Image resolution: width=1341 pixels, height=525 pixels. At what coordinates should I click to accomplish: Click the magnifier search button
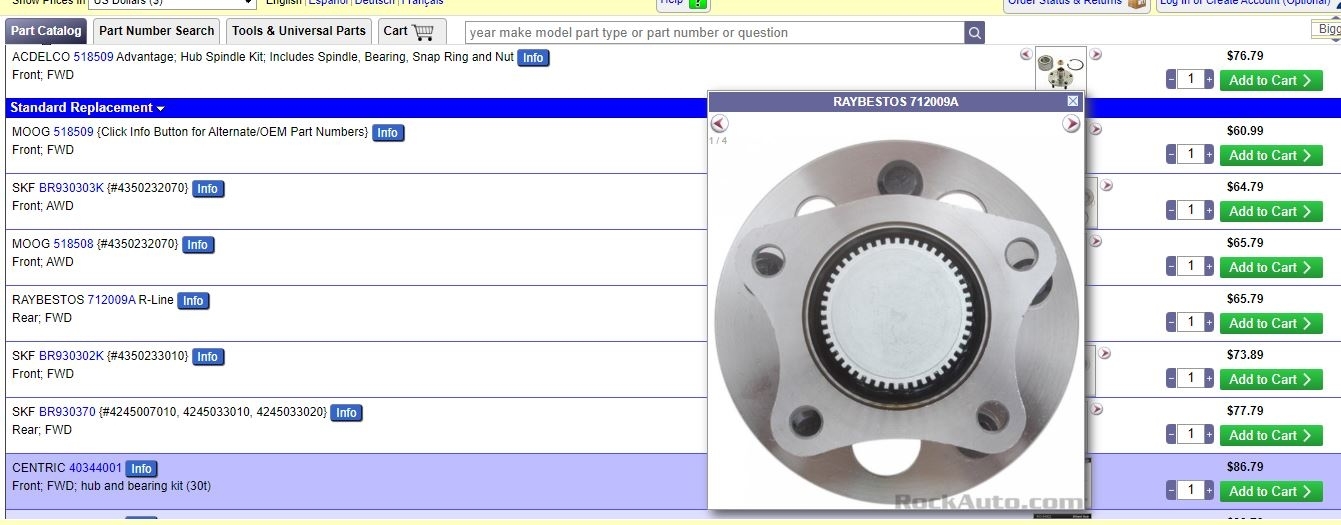pos(975,33)
